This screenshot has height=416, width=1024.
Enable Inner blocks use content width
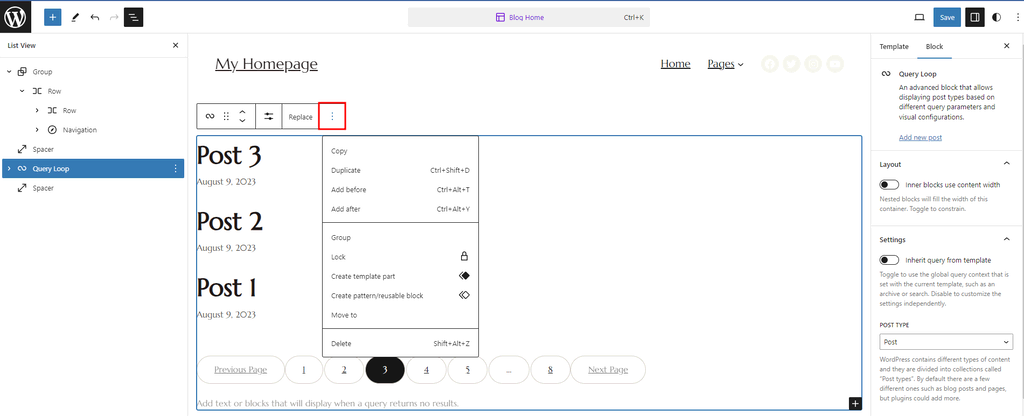(888, 185)
